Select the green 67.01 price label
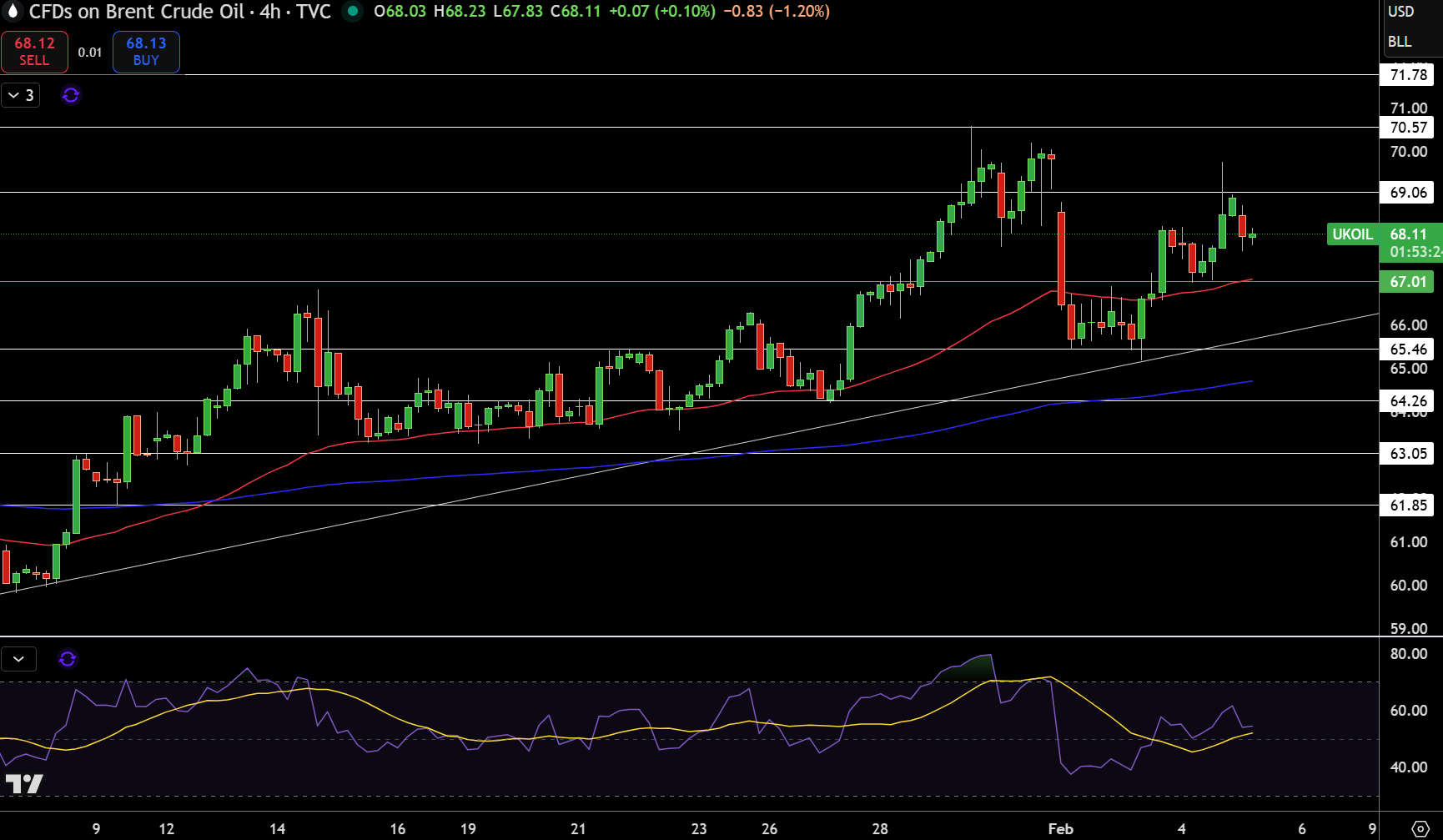Screen dimensions: 1443x840 [x=1408, y=282]
